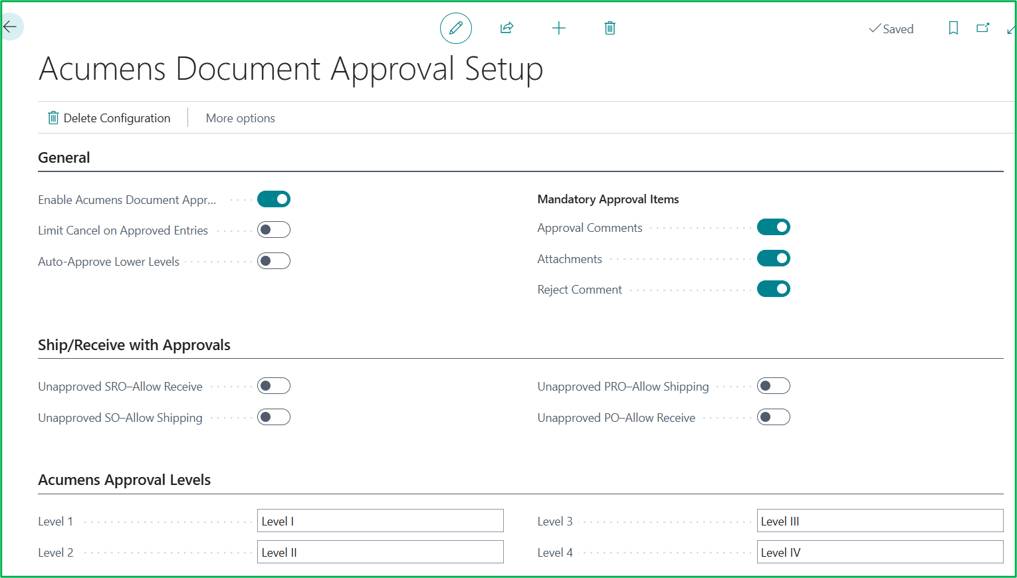Screen dimensions: 1017x578
Task: Collapse Ship/Receive with Approvals section
Action: (x=134, y=345)
